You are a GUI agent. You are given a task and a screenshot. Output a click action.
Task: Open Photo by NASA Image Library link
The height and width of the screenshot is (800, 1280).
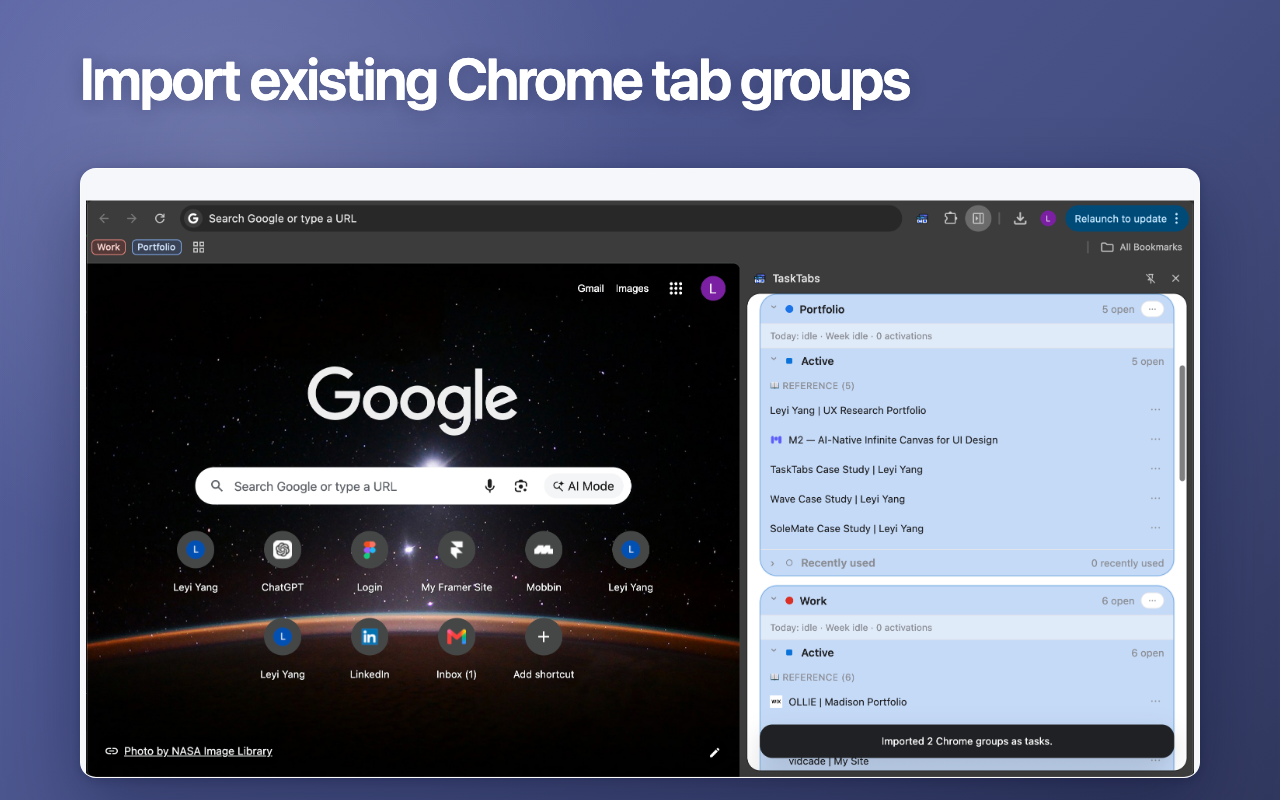[x=198, y=751]
